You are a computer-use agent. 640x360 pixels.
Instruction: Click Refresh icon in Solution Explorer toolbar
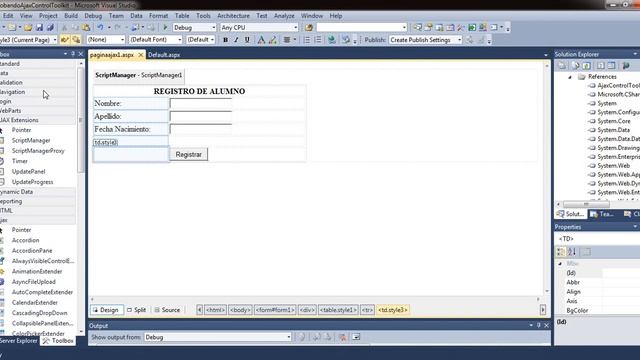coord(586,66)
